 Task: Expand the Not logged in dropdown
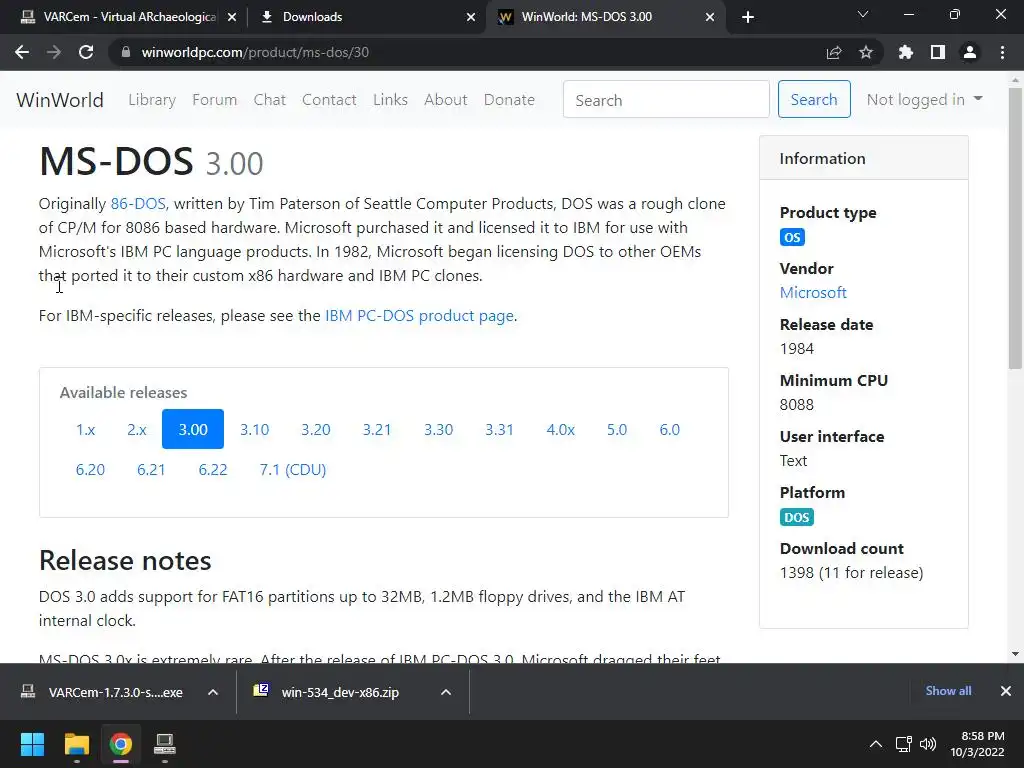click(924, 99)
